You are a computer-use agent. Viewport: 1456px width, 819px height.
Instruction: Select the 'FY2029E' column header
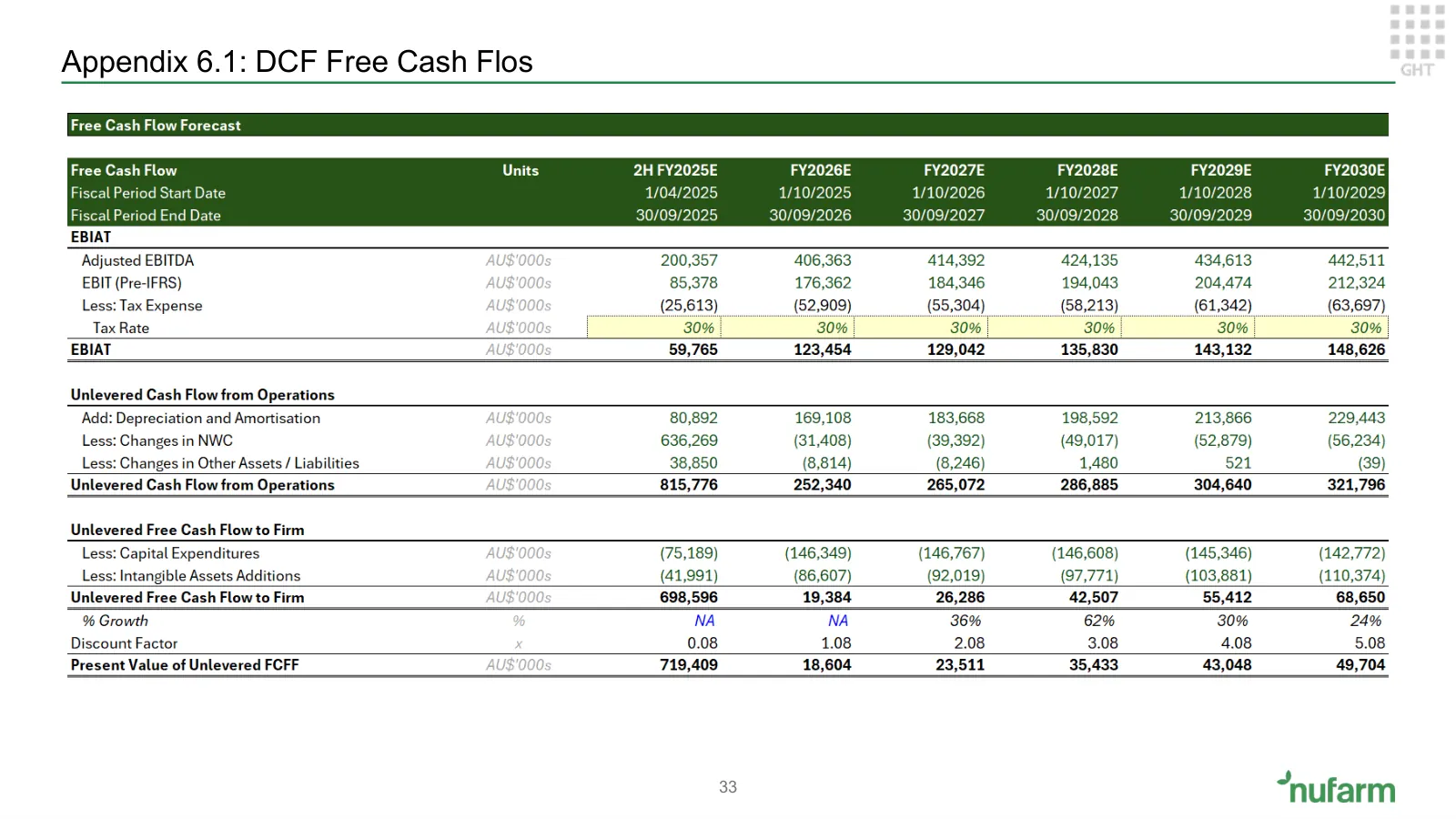(x=1221, y=170)
